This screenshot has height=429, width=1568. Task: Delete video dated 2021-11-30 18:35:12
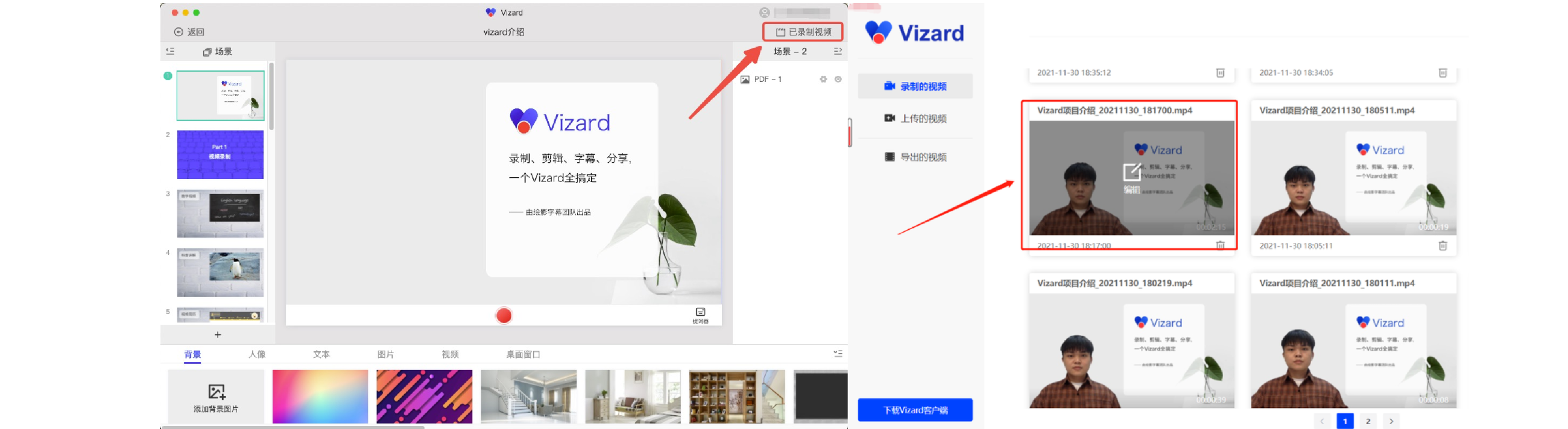tap(1220, 73)
